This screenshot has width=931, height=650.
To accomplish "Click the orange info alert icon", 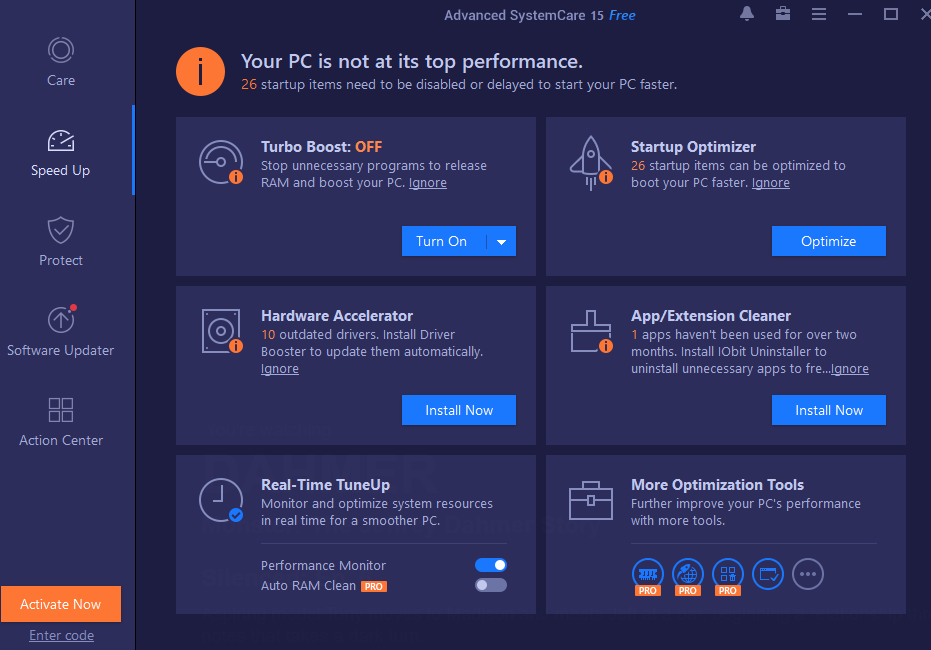I will tap(200, 71).
